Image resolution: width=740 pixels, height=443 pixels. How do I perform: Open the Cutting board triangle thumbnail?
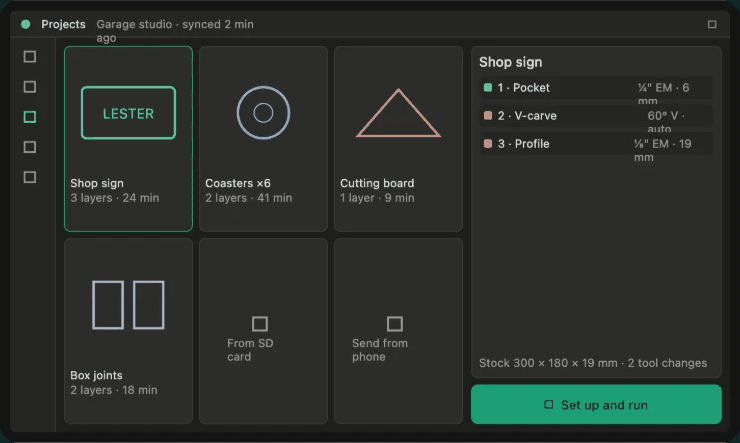click(x=398, y=113)
